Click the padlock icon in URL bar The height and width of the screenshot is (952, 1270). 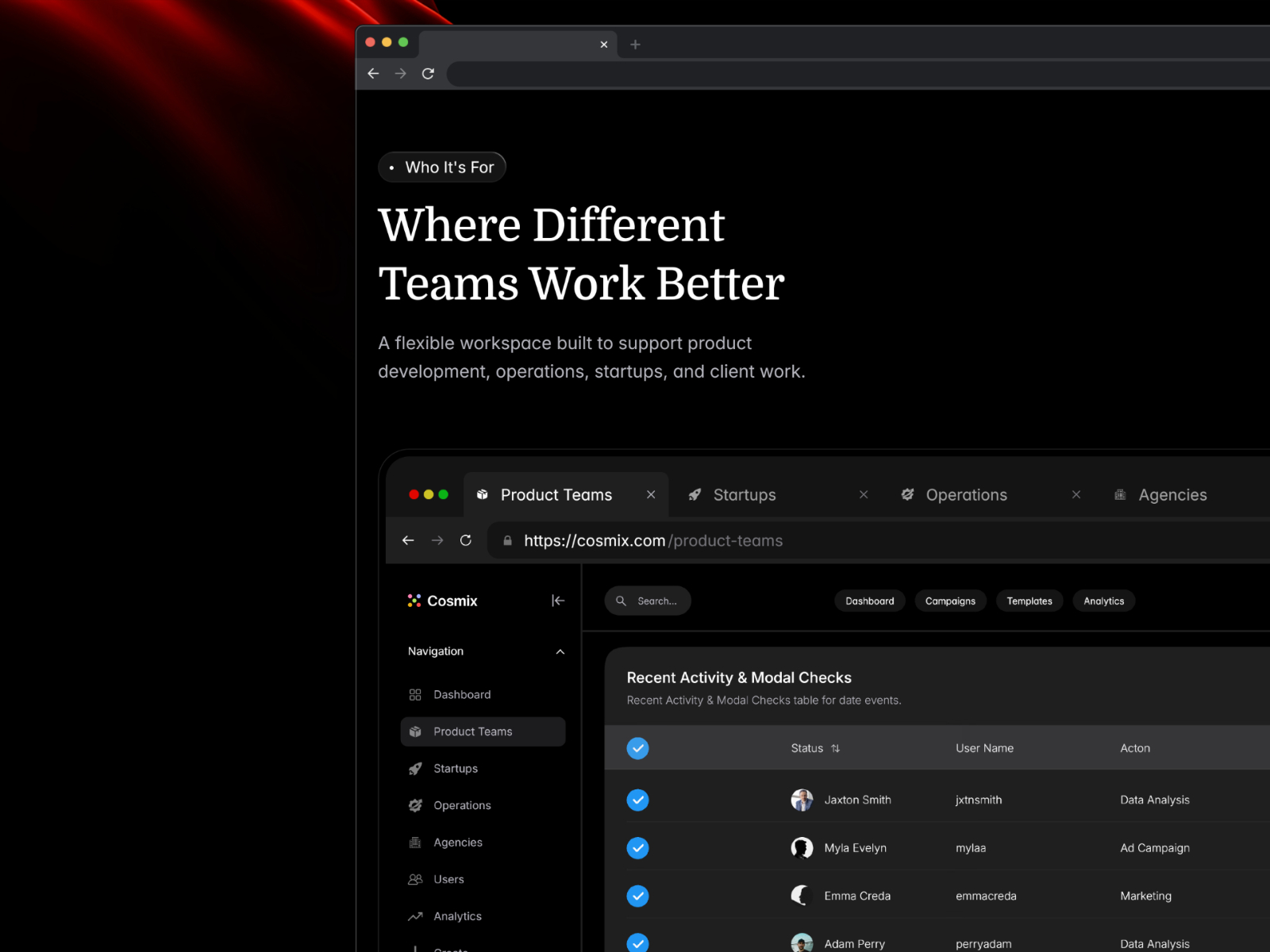pos(508,540)
